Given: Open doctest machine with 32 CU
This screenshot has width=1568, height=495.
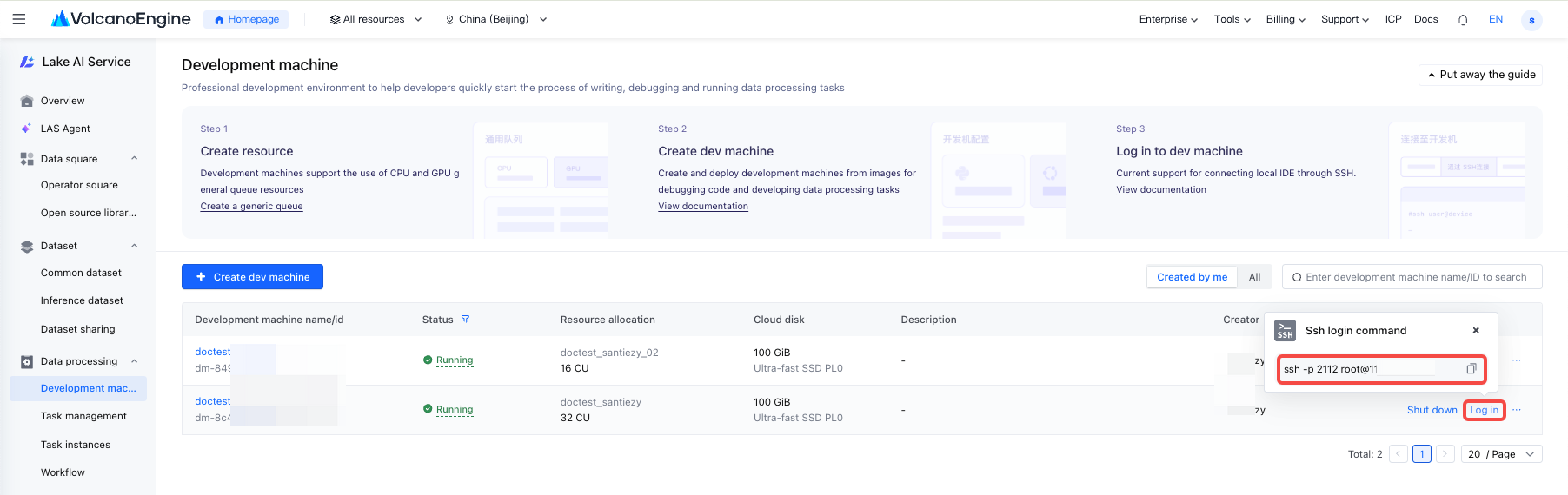Looking at the screenshot, I should click(212, 401).
